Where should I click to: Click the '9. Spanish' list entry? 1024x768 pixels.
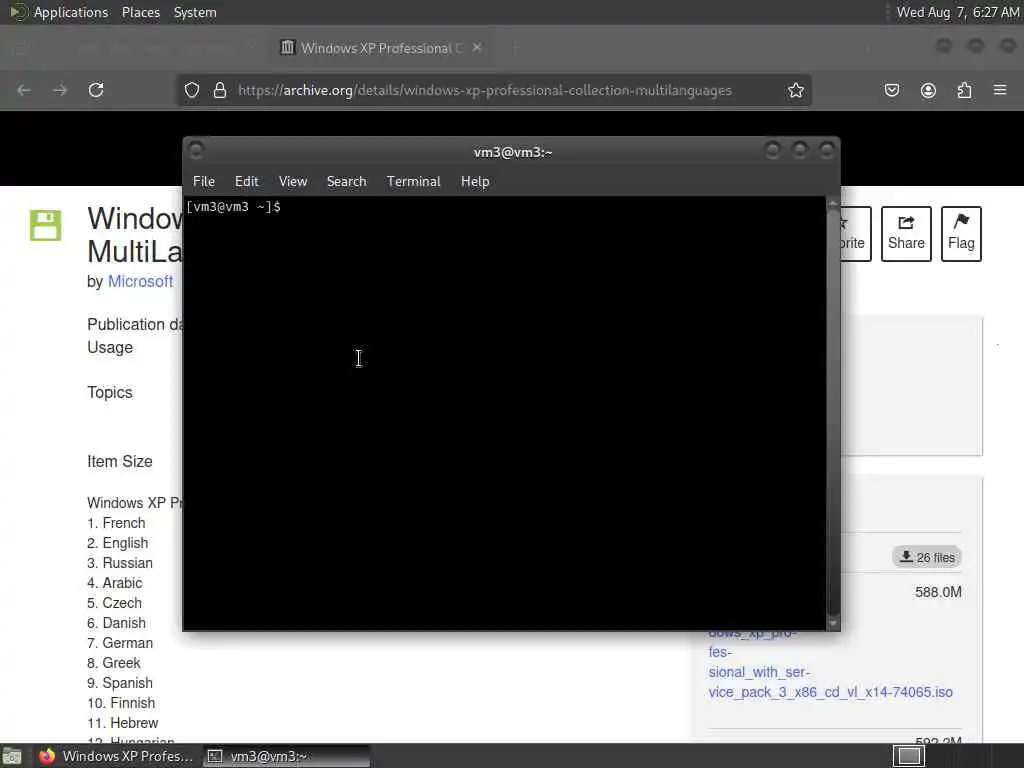click(120, 683)
